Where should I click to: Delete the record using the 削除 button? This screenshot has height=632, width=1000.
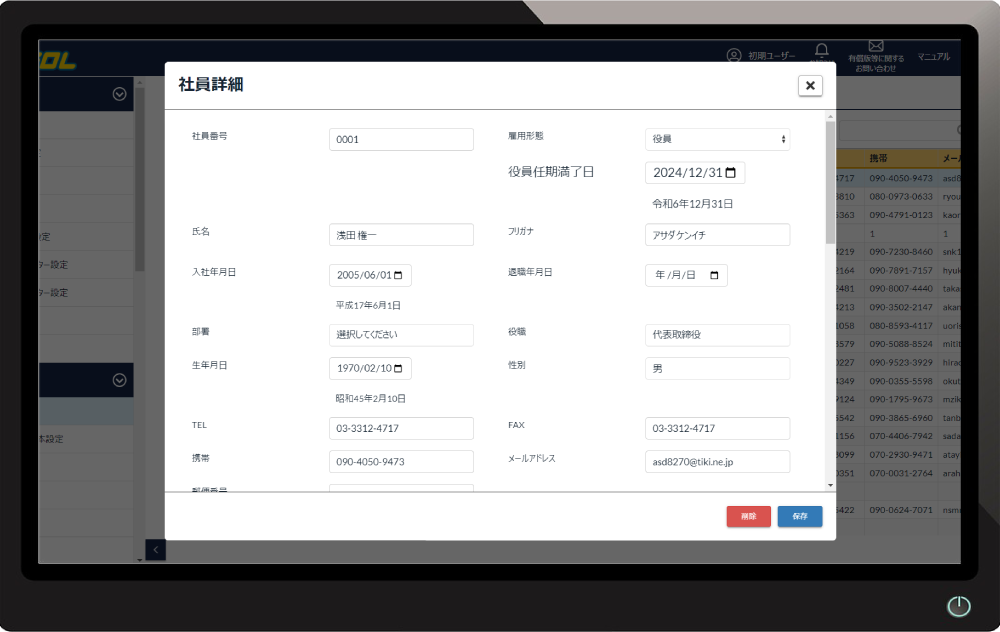(748, 518)
